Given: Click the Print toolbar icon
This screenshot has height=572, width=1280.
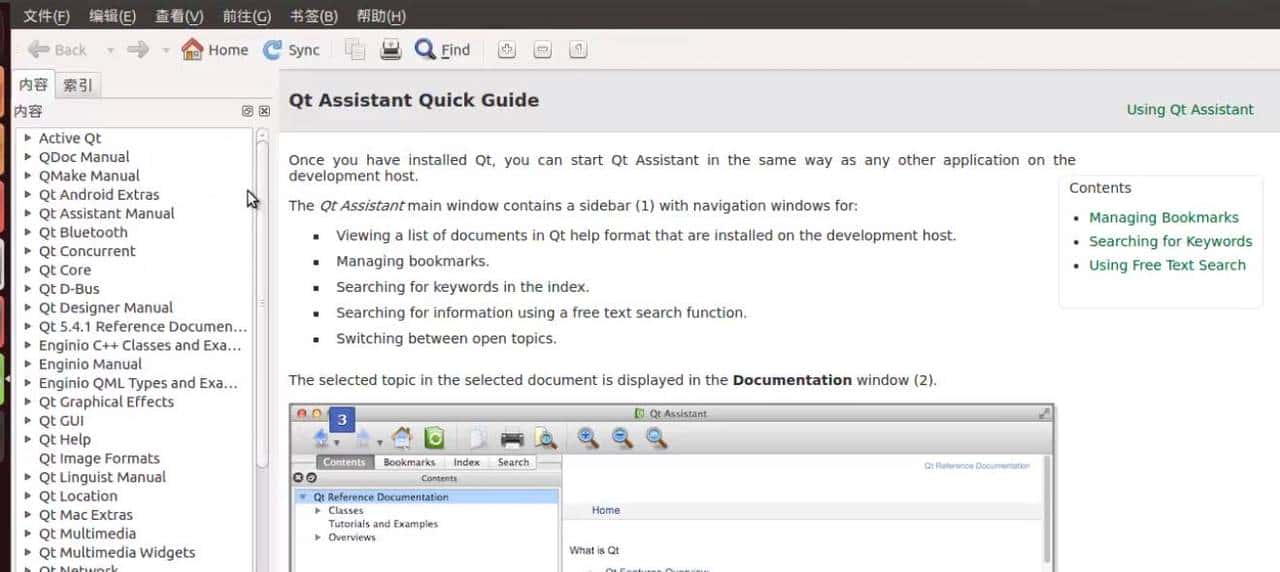Looking at the screenshot, I should 391,50.
